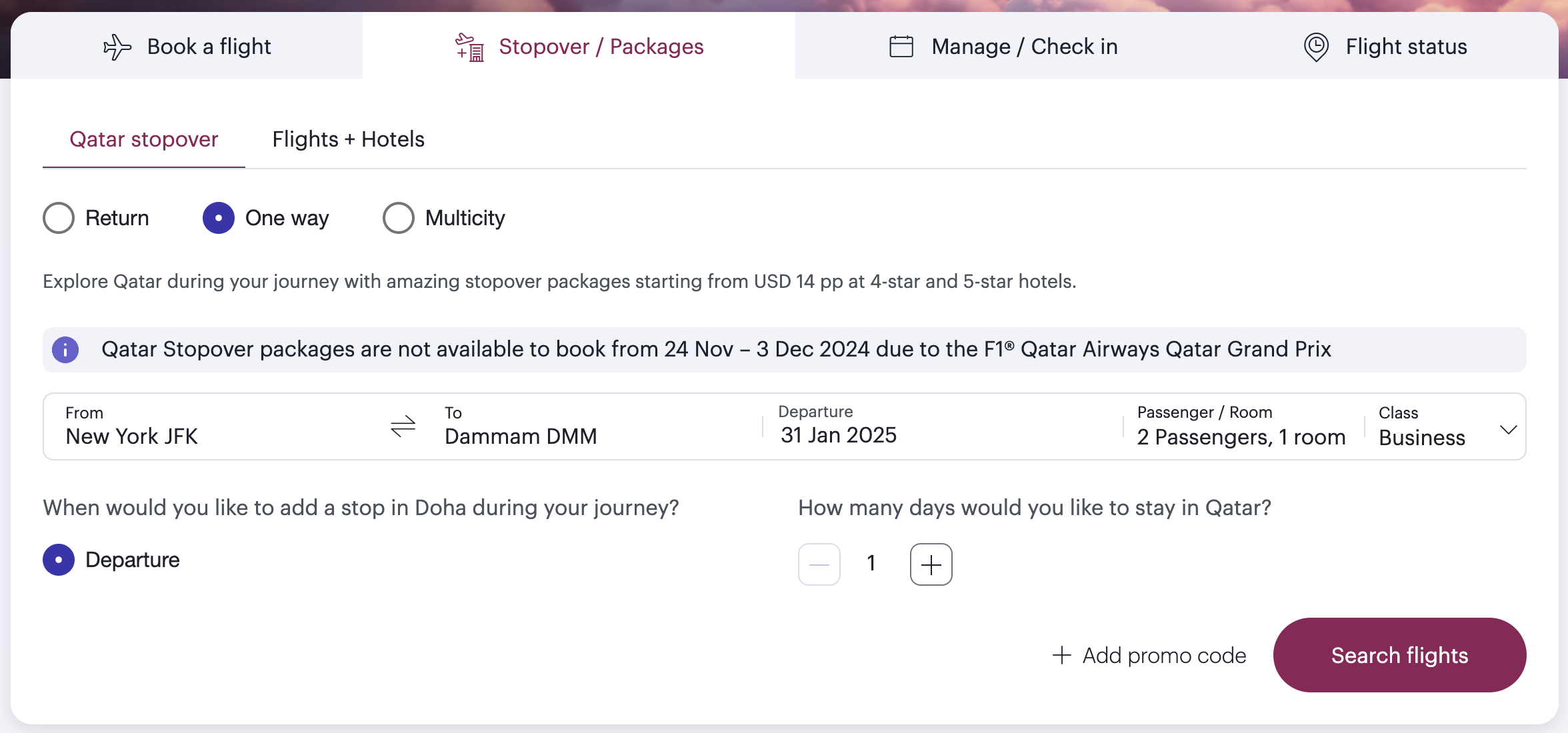Click Add promo code
The image size is (1568, 733).
click(1149, 656)
